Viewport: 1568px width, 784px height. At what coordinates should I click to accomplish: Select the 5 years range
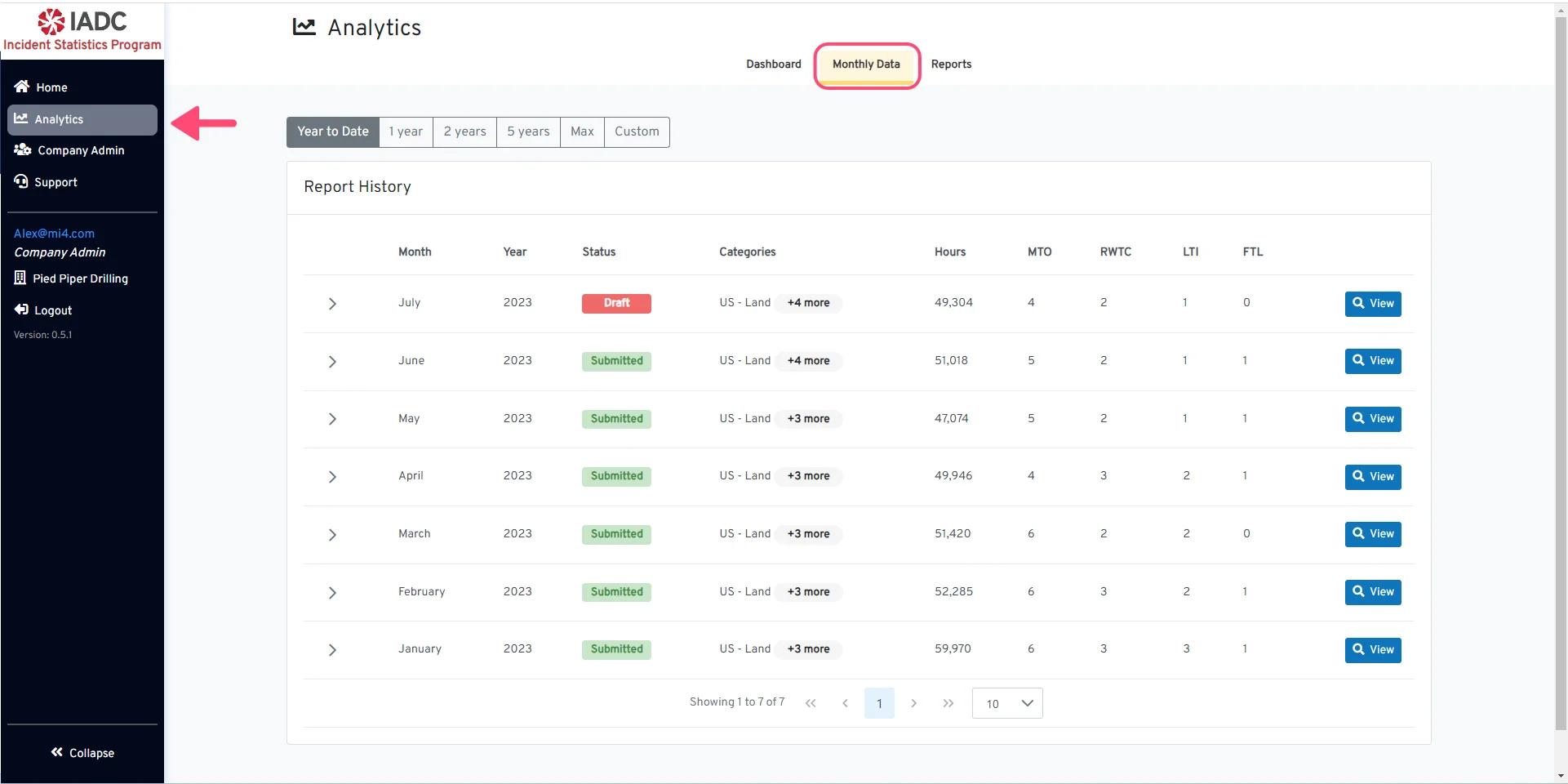(x=528, y=131)
